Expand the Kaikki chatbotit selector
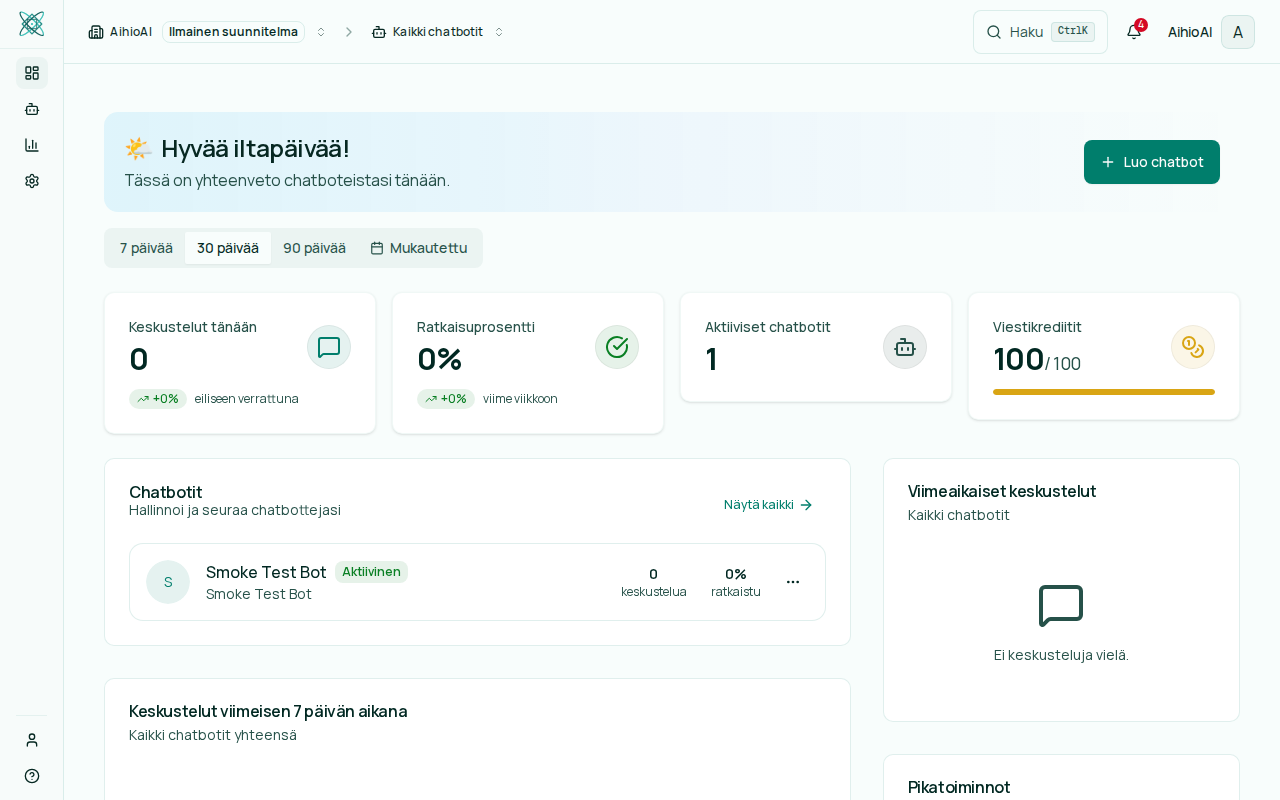The height and width of the screenshot is (800, 1280). [438, 32]
